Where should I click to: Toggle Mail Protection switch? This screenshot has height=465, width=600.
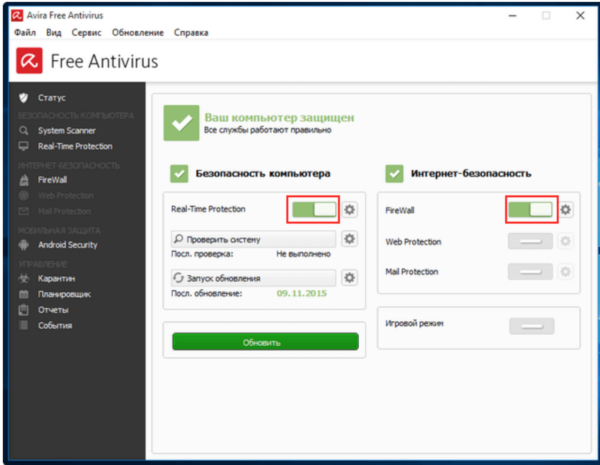click(530, 272)
